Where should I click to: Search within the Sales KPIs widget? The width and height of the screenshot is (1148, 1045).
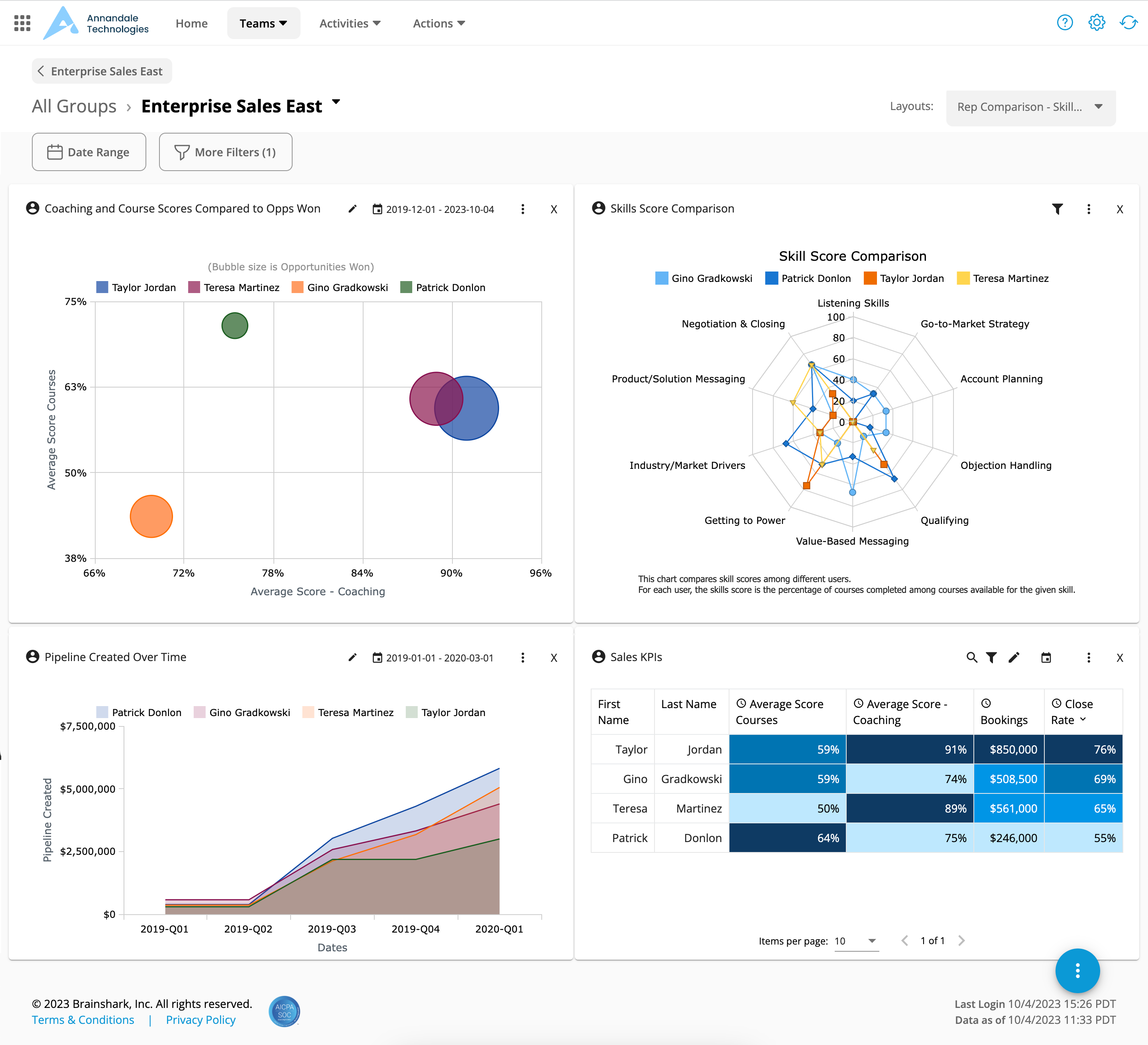pyautogui.click(x=972, y=657)
